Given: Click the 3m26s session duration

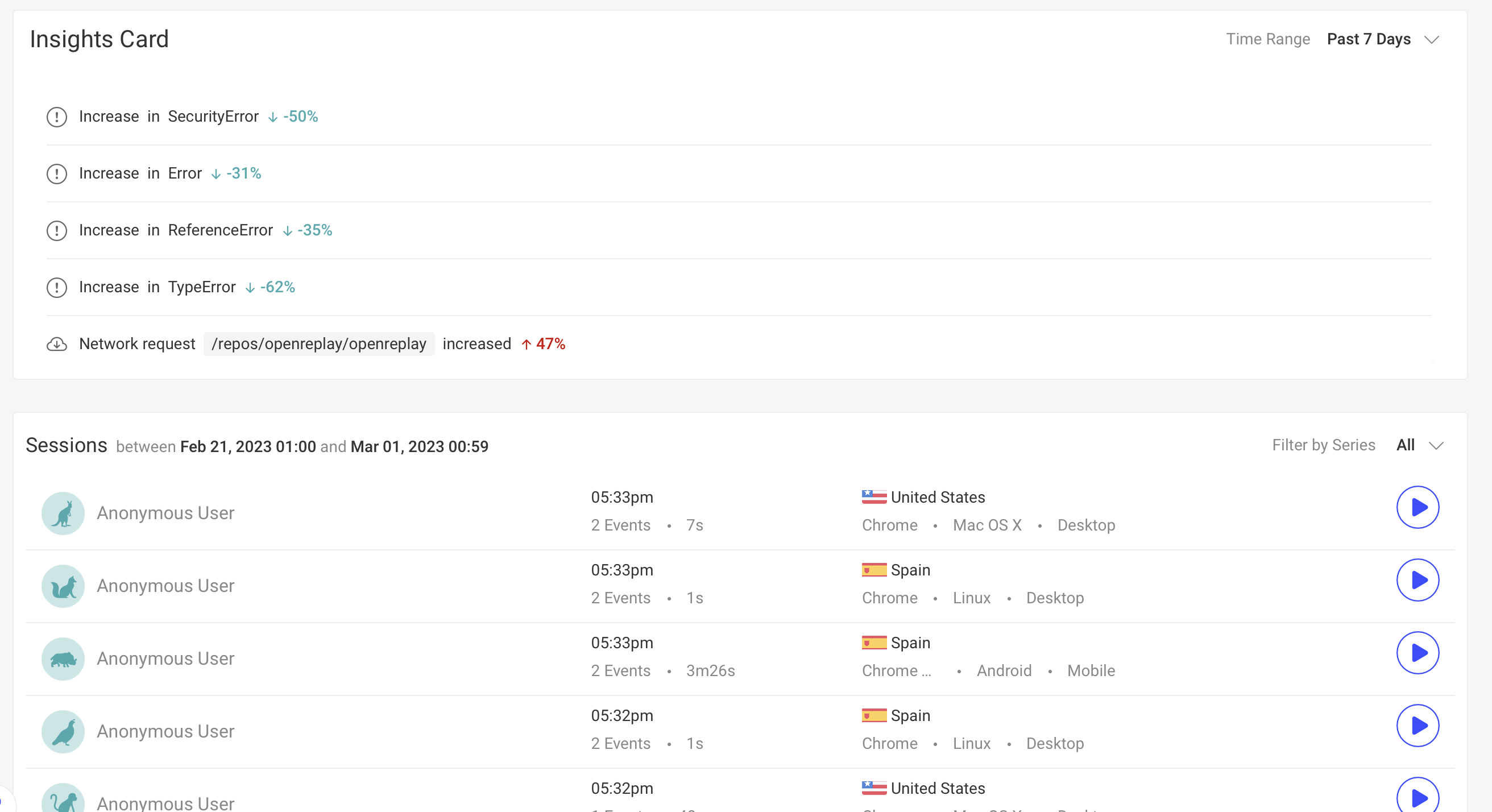Looking at the screenshot, I should coord(710,670).
